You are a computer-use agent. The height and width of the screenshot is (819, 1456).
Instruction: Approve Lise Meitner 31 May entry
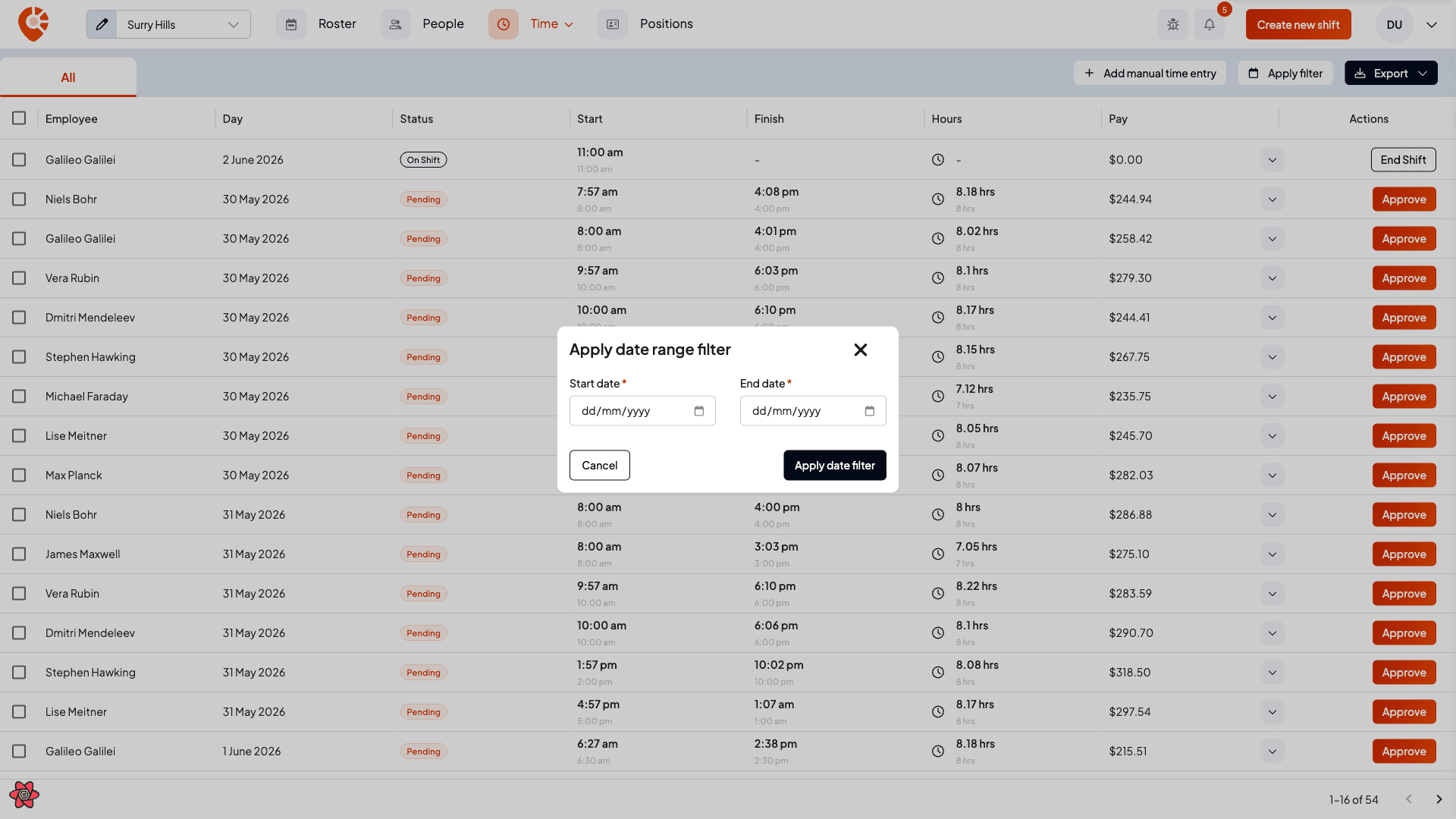(1404, 712)
